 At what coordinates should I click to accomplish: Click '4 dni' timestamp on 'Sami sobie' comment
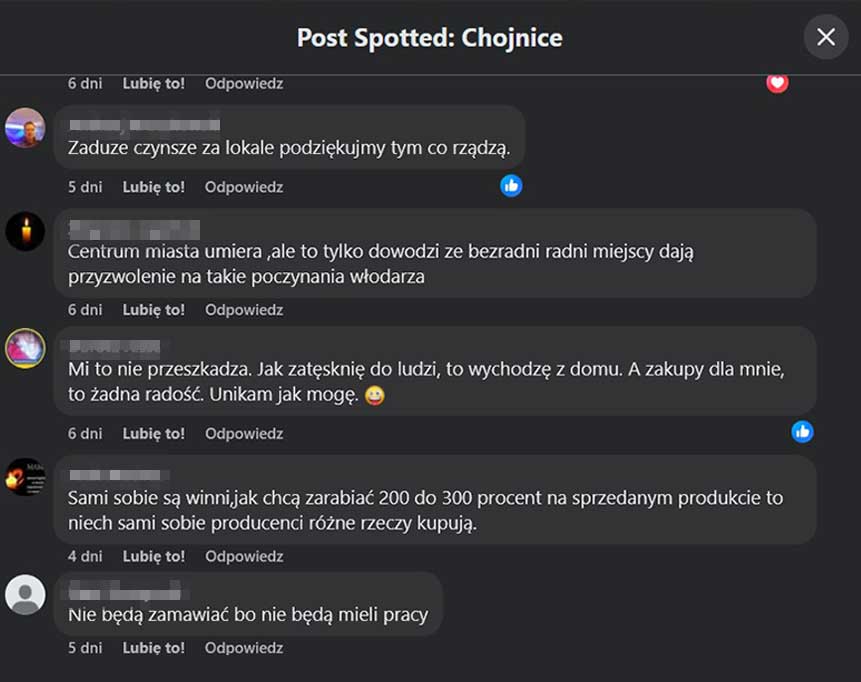(x=85, y=556)
